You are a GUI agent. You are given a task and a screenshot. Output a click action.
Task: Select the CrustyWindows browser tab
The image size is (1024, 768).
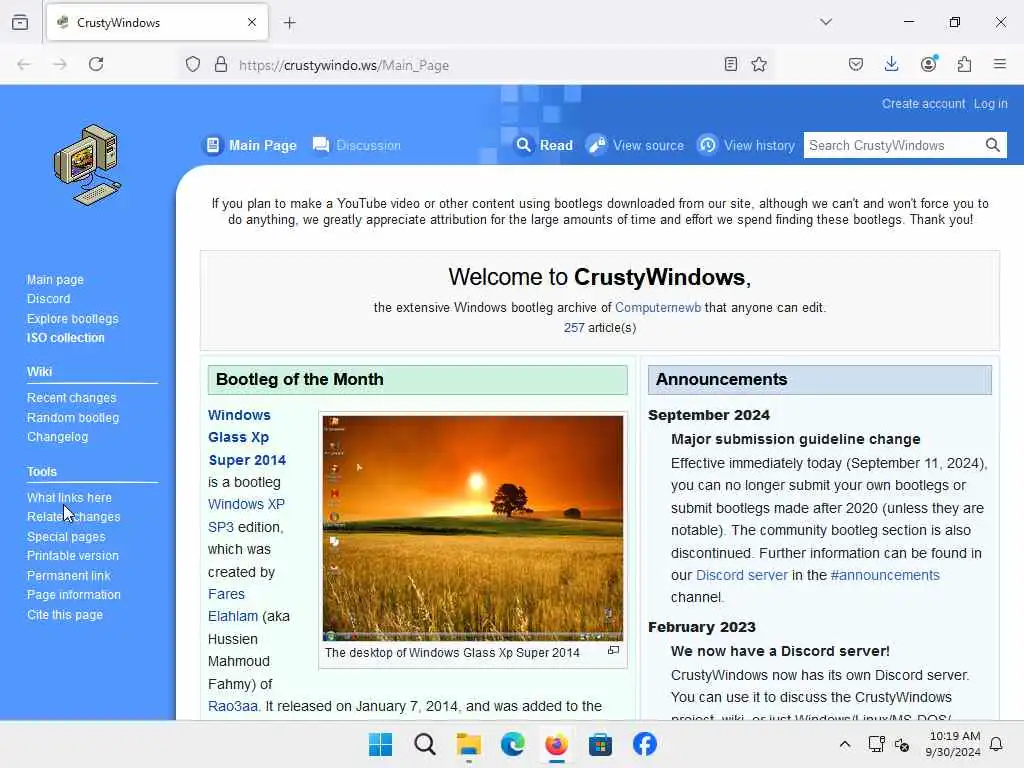click(x=157, y=23)
